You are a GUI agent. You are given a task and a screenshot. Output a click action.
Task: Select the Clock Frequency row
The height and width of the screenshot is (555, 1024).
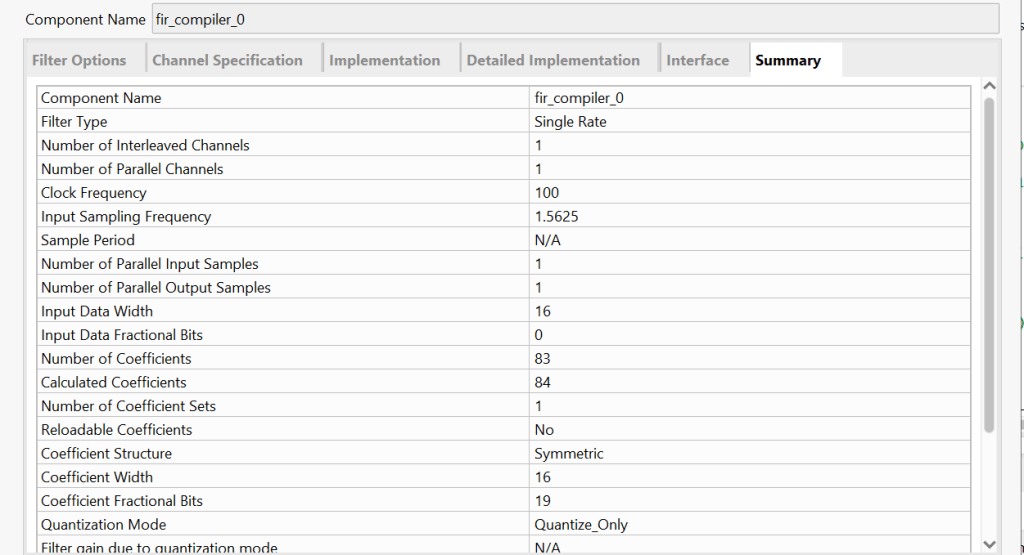[94, 193]
